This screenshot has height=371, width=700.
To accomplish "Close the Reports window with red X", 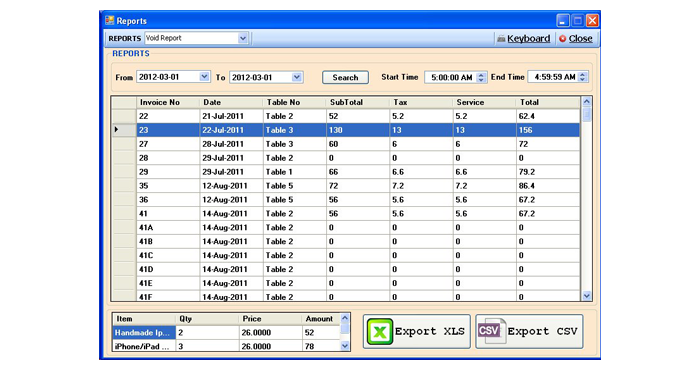I will point(592,21).
